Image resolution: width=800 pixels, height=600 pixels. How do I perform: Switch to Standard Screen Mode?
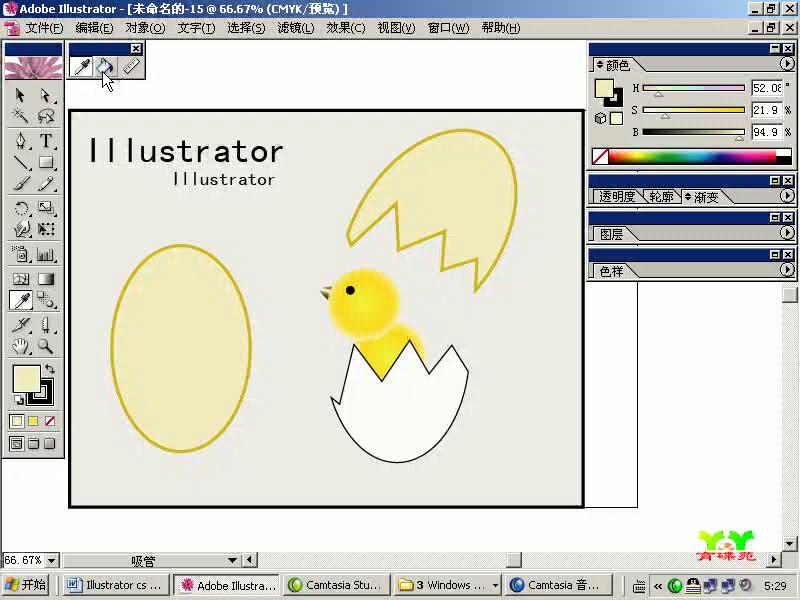tap(16, 444)
